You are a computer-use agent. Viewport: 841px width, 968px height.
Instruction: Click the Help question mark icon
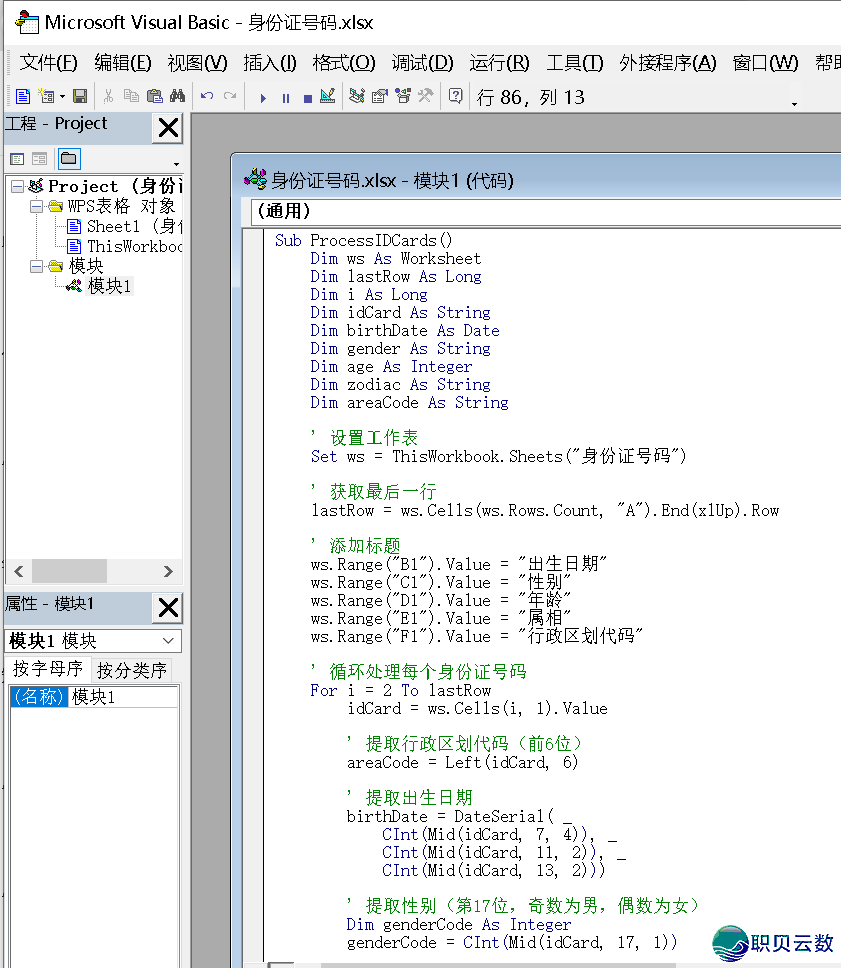pyautogui.click(x=456, y=97)
